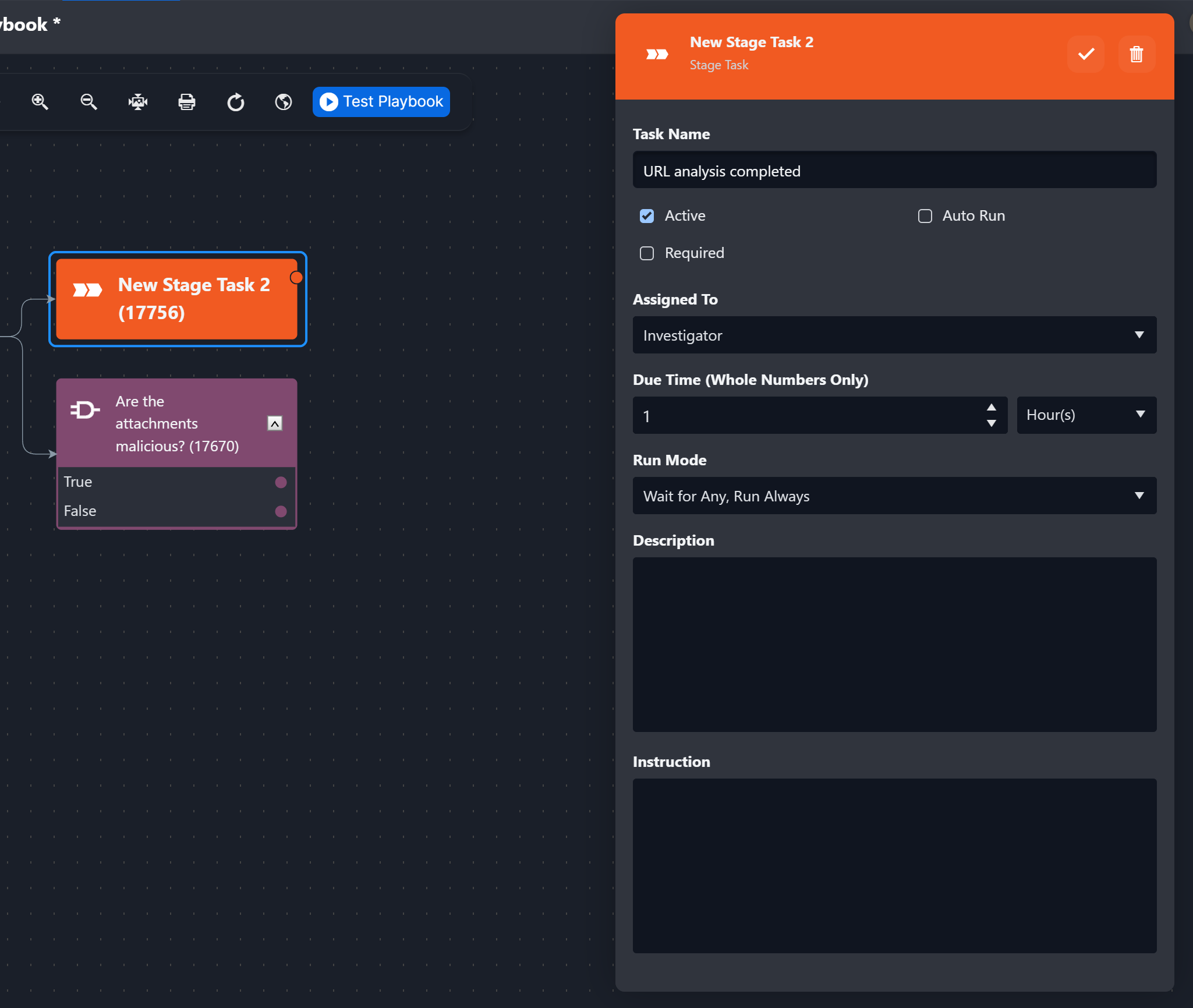The image size is (1193, 1008).
Task: Click the Task Name input field
Action: (894, 171)
